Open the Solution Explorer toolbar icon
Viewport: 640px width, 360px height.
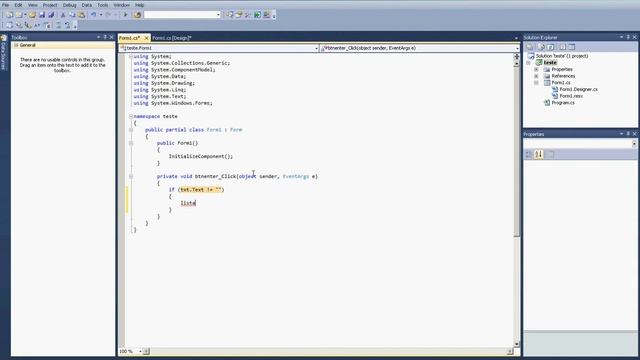pyautogui.click(x=230, y=15)
